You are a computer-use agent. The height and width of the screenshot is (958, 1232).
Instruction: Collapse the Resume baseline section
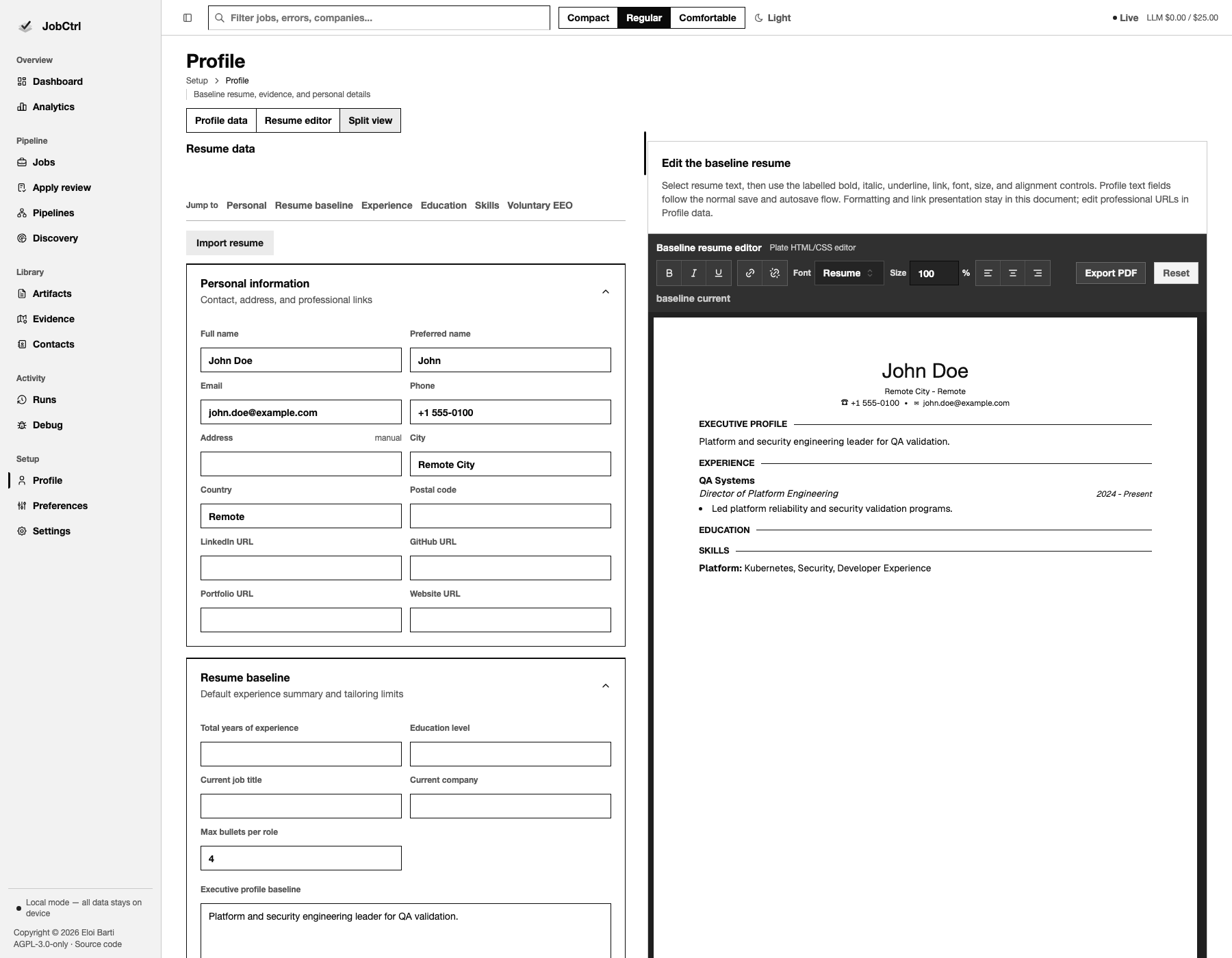click(605, 686)
